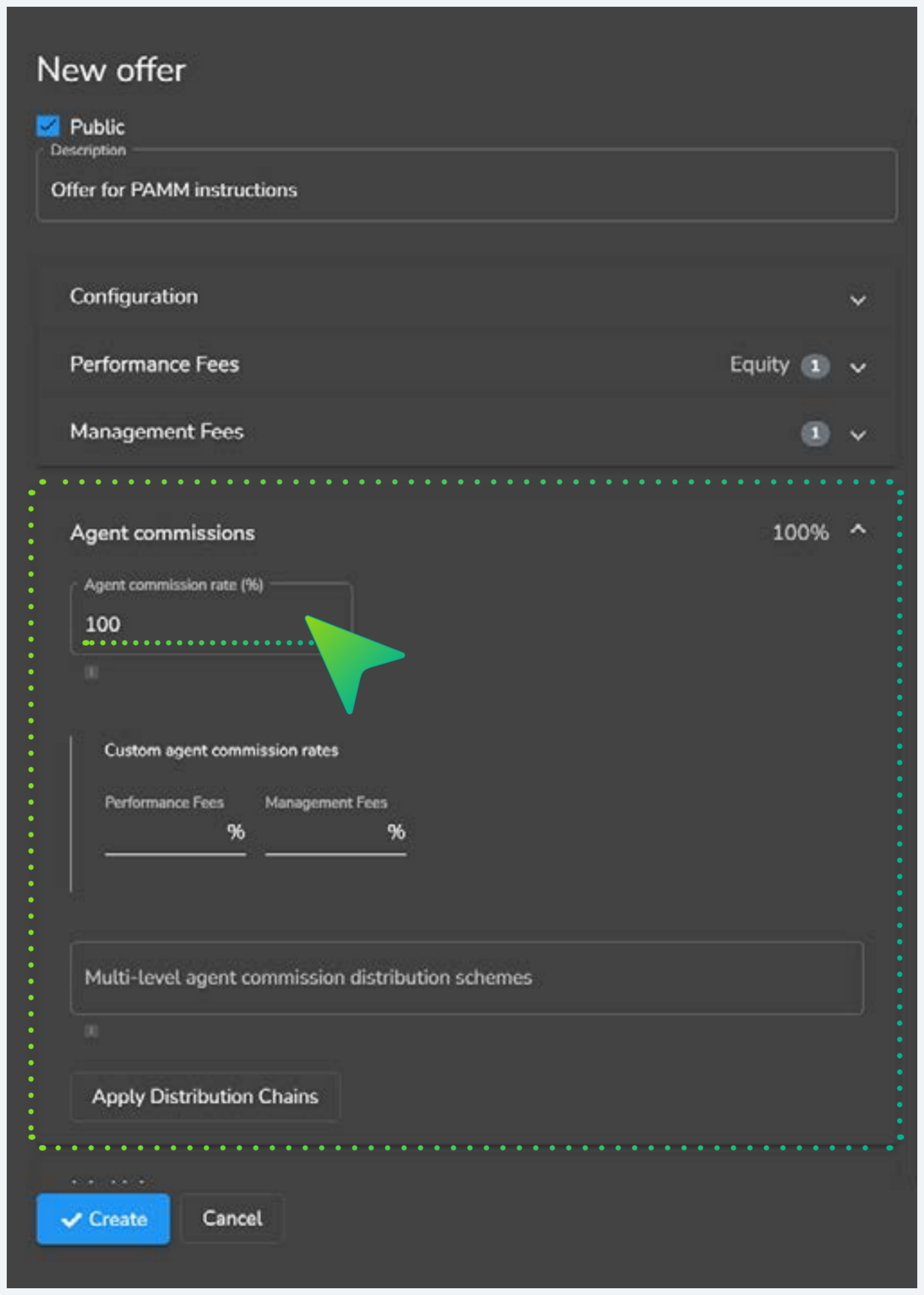Click the Configuration section header

click(x=467, y=297)
